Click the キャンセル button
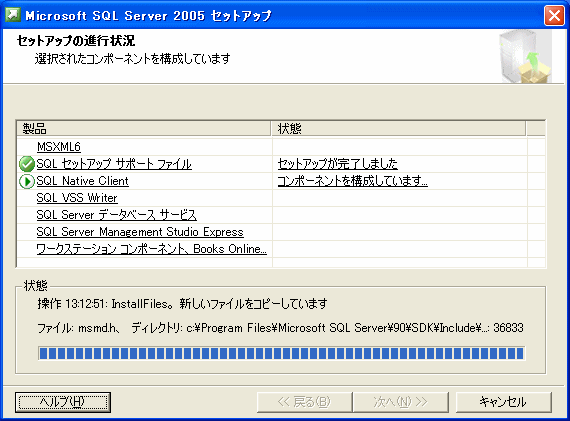The height and width of the screenshot is (421, 570). coord(503,402)
